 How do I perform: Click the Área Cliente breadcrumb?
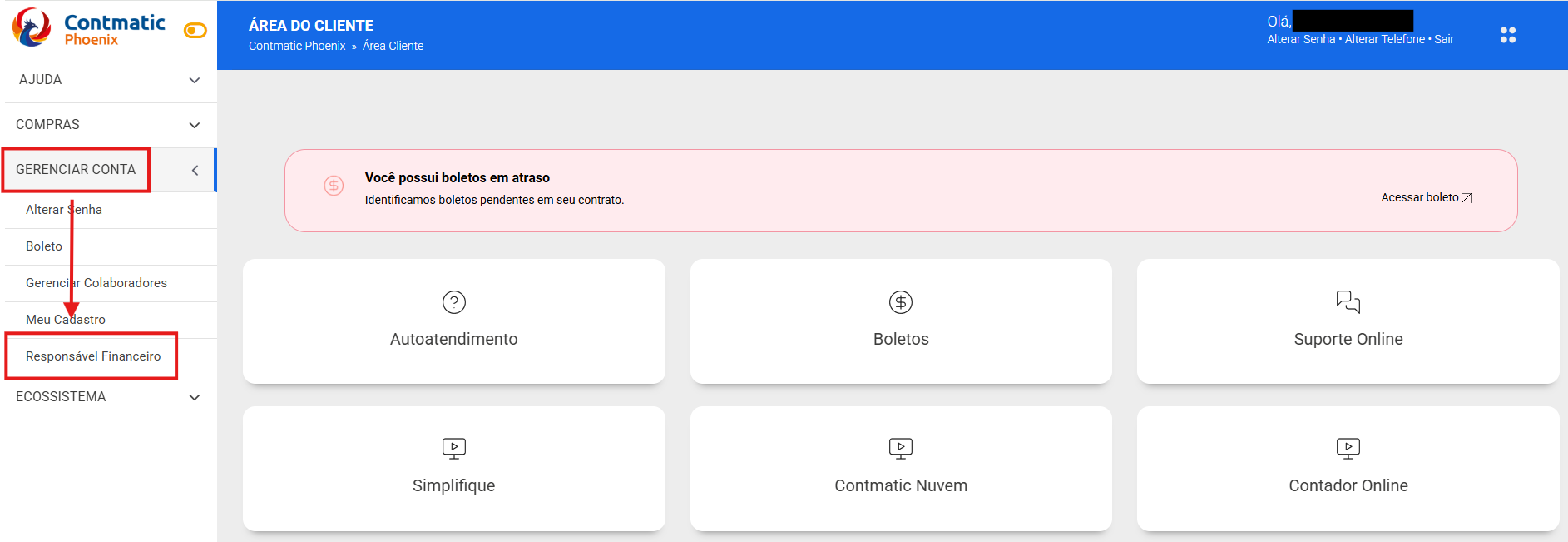(393, 46)
